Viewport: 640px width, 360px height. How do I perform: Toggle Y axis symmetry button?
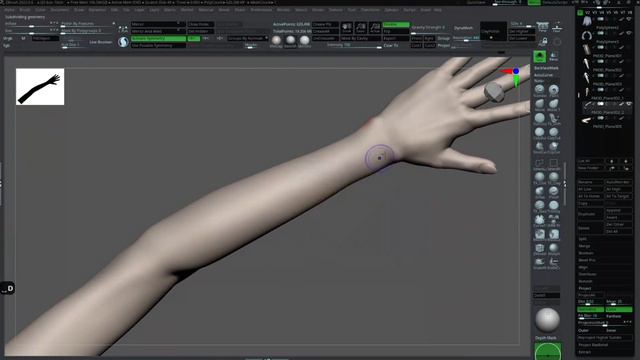click(x=206, y=38)
